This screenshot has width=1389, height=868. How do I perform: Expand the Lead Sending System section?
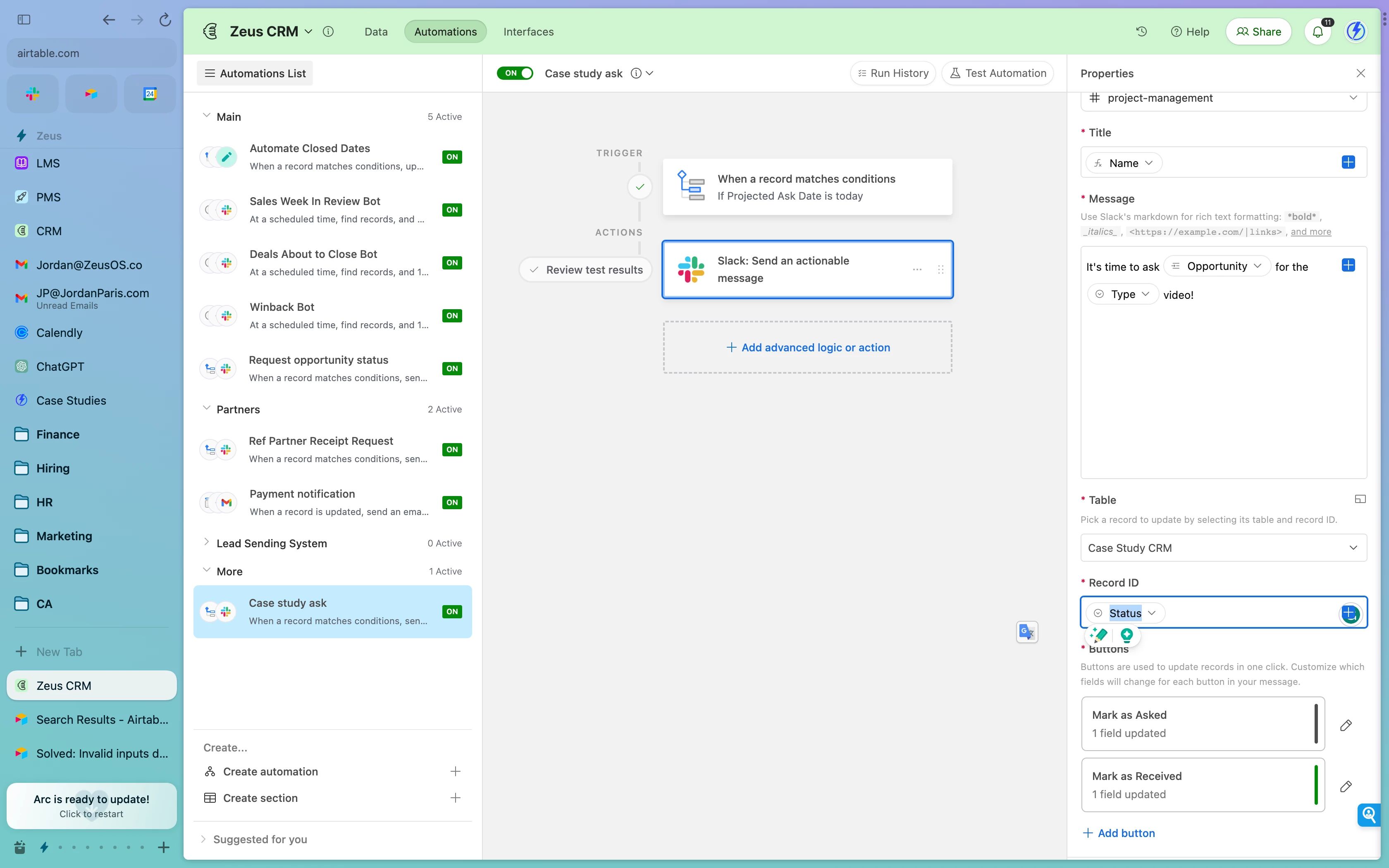click(206, 542)
